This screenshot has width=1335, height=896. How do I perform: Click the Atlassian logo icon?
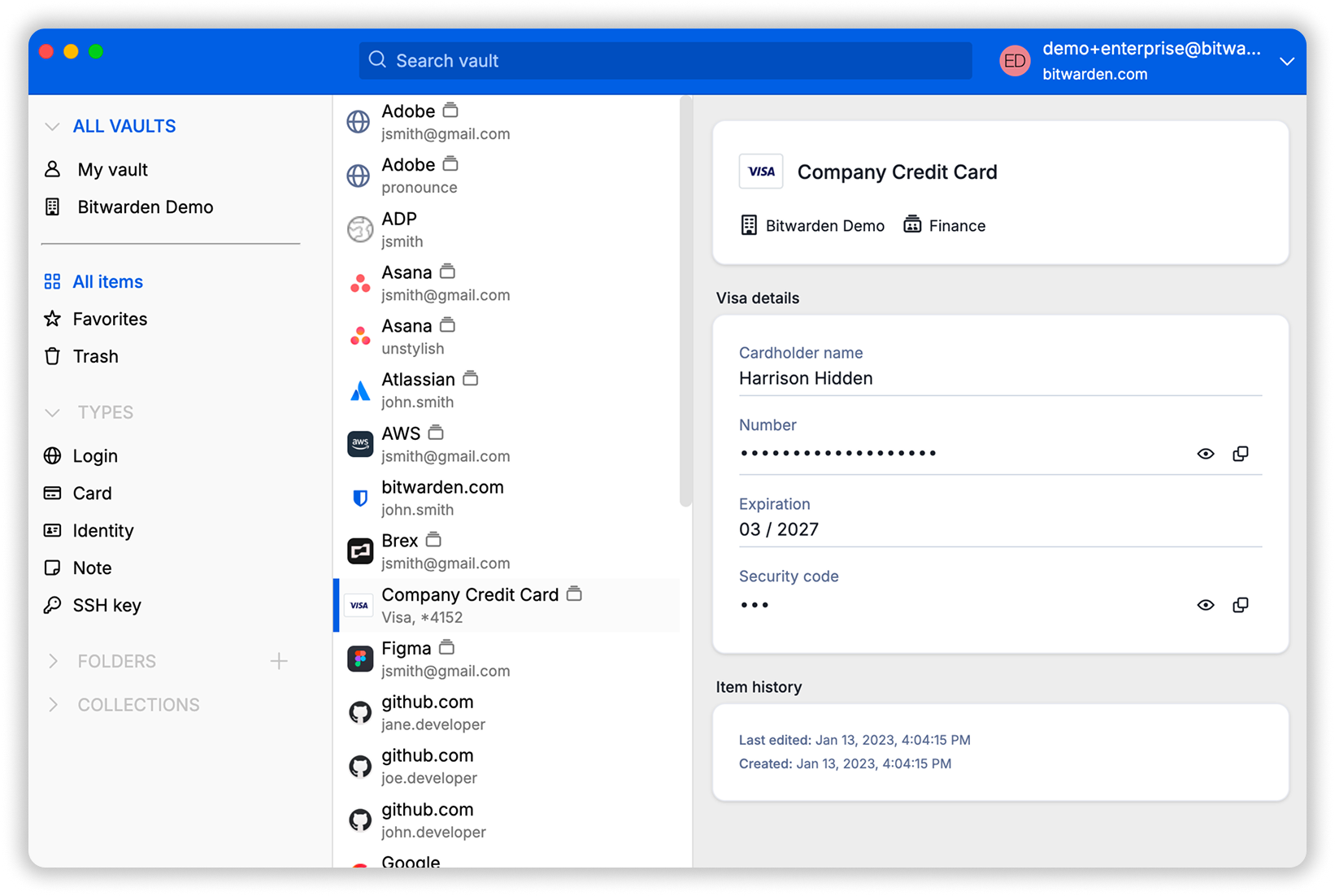coord(360,391)
